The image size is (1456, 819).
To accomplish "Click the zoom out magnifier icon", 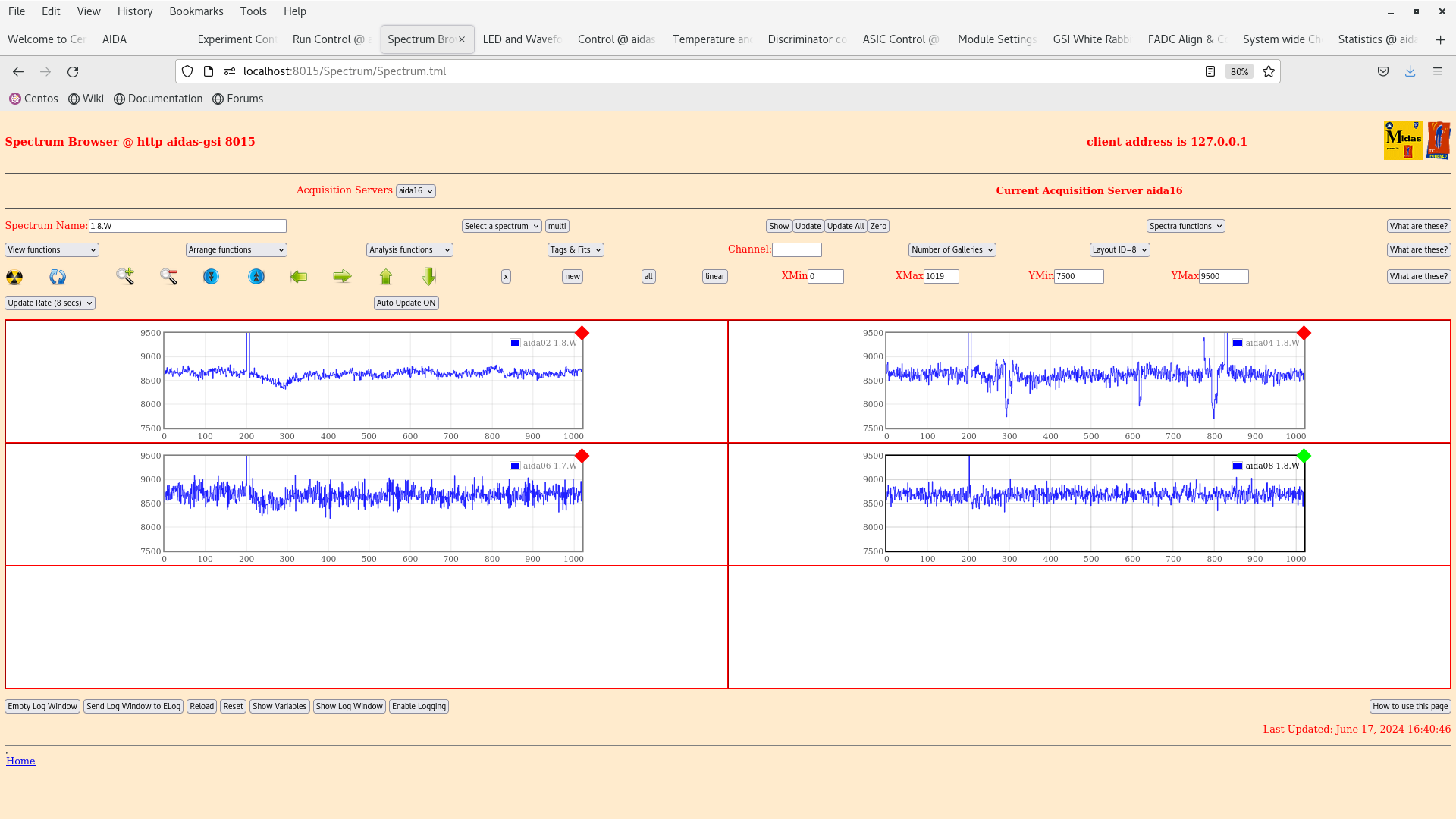I will click(x=169, y=276).
